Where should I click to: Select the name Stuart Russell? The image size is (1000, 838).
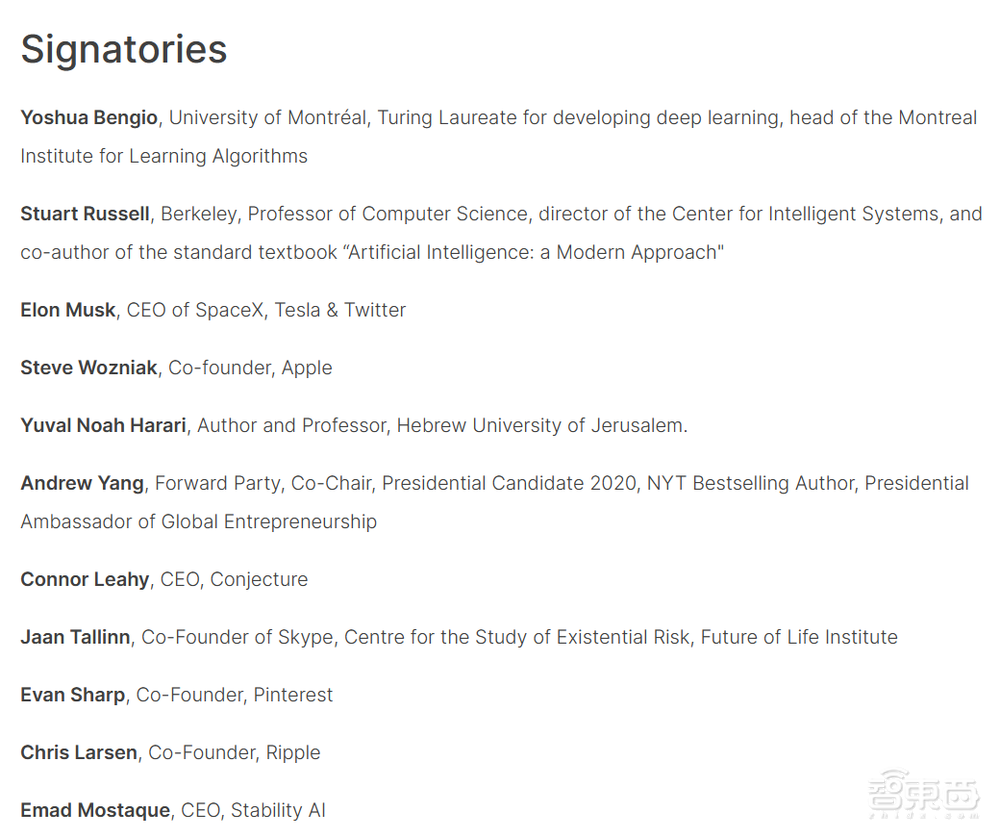pyautogui.click(x=85, y=214)
